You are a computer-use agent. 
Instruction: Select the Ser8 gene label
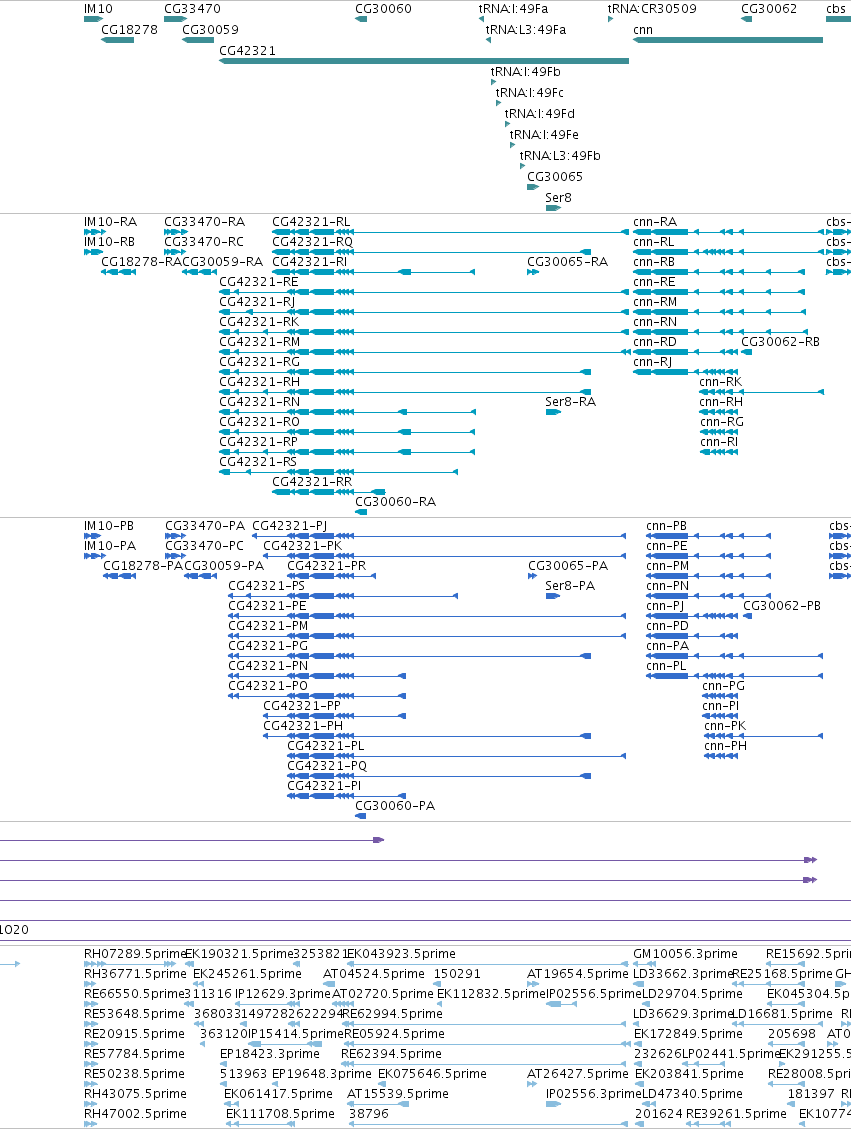(558, 197)
